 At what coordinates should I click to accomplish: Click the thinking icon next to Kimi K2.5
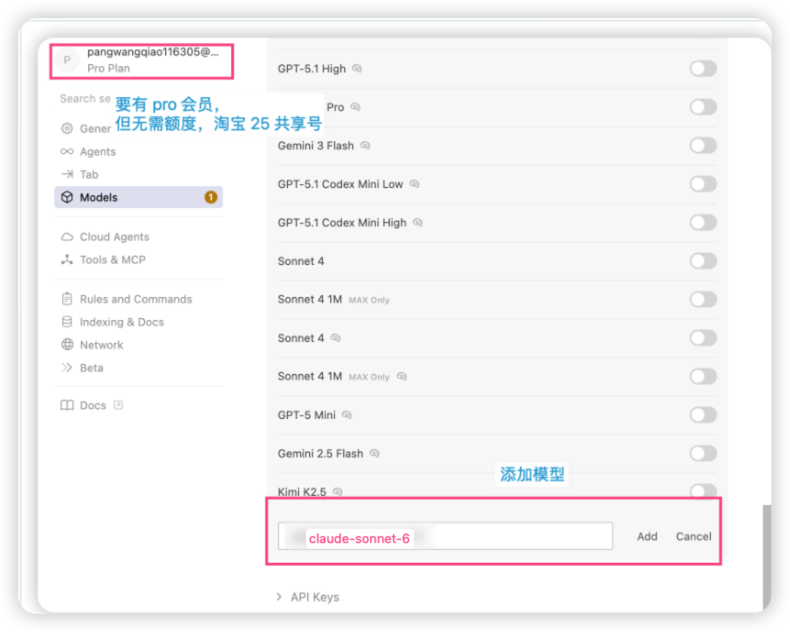[338, 491]
